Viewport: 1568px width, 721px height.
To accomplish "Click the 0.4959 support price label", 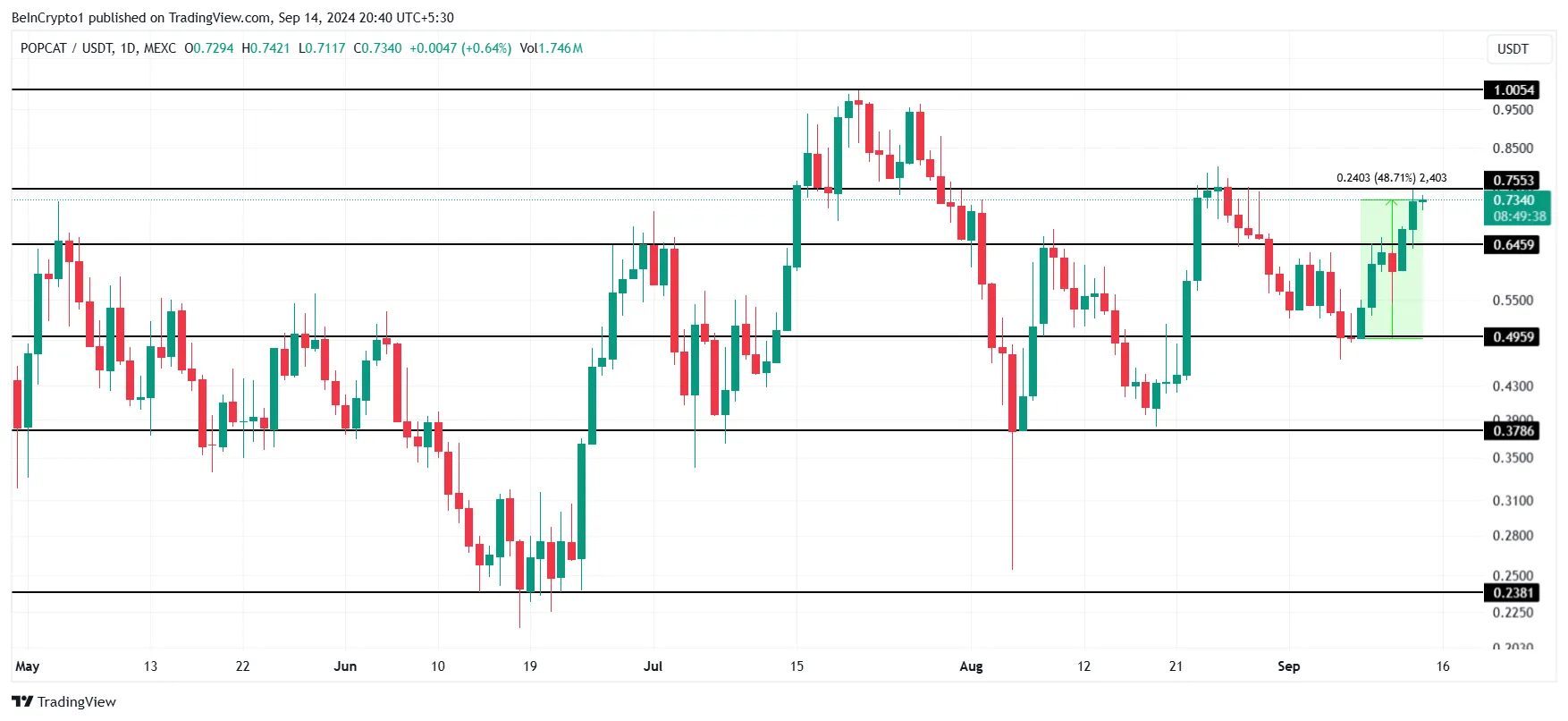I will point(1513,336).
